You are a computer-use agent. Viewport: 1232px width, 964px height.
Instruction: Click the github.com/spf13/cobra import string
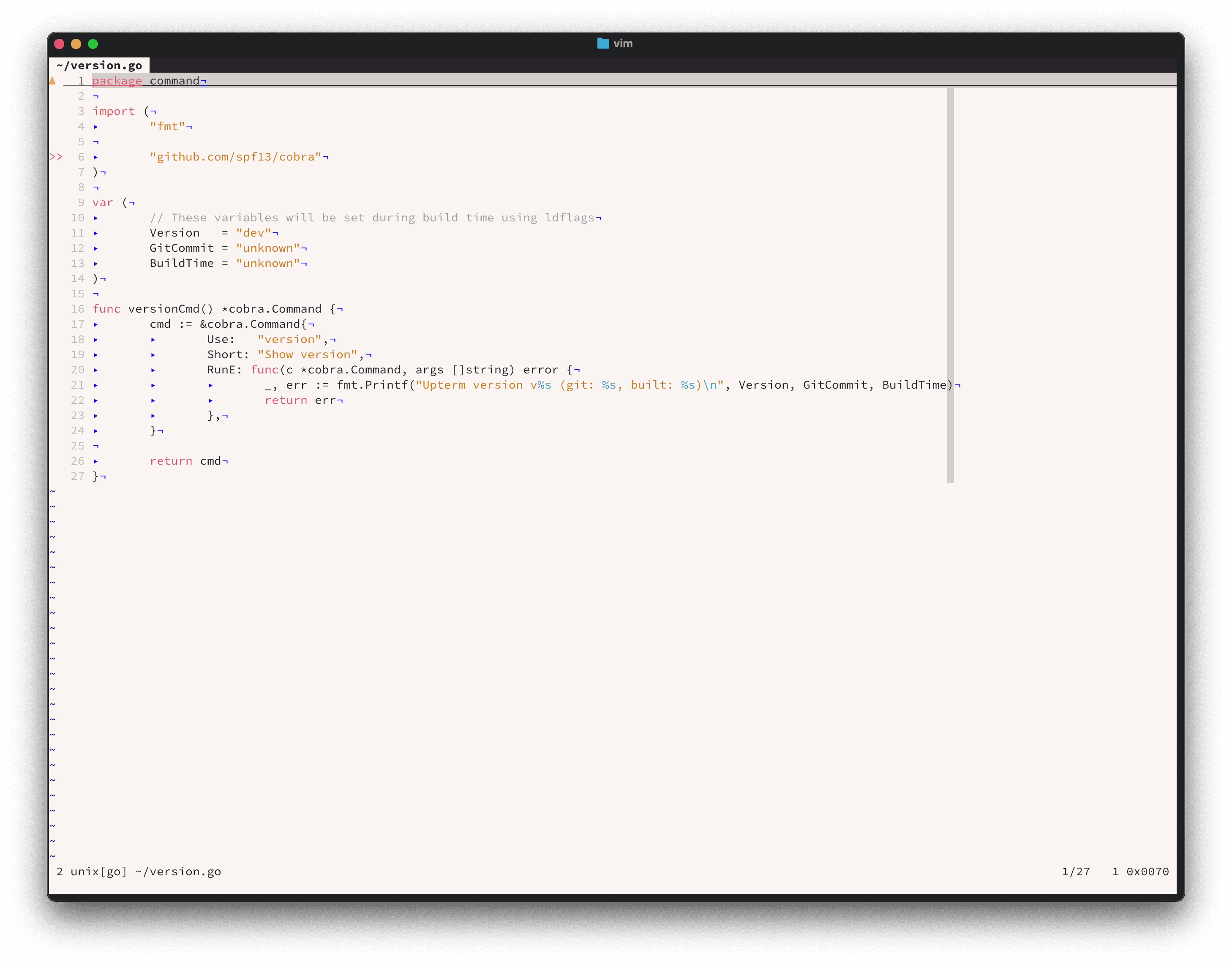coord(235,157)
